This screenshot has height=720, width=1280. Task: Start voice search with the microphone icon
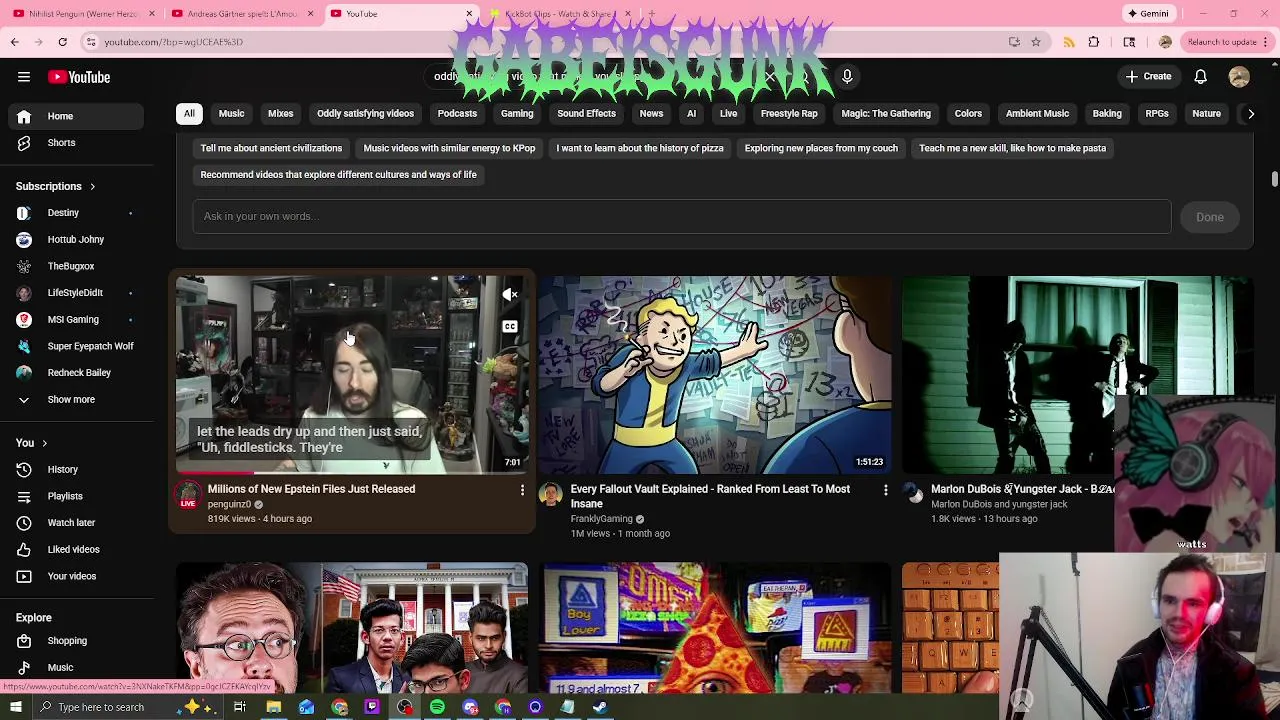(847, 77)
